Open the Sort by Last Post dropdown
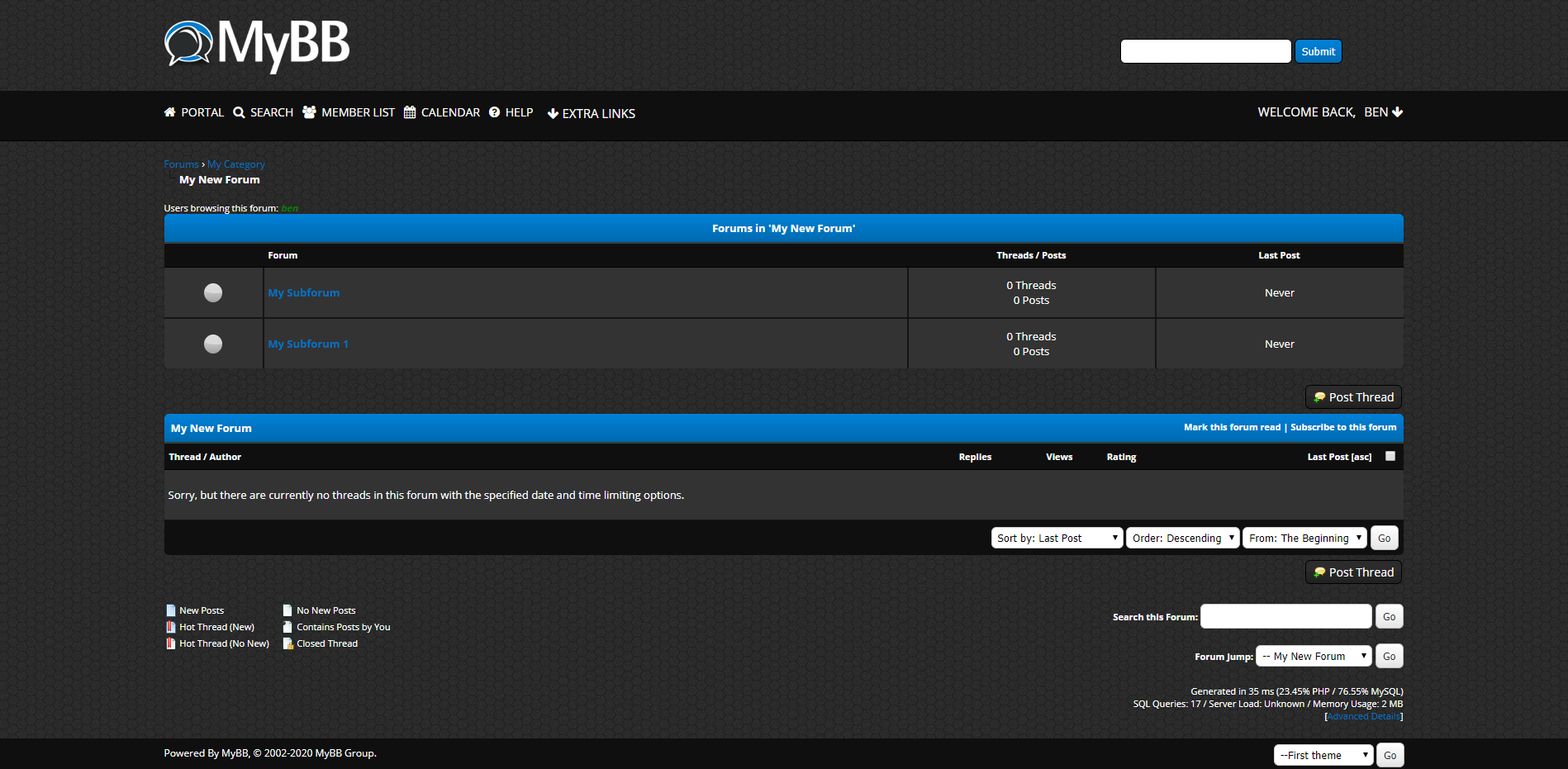Screen dimensions: 1568x769 pos(1056,538)
